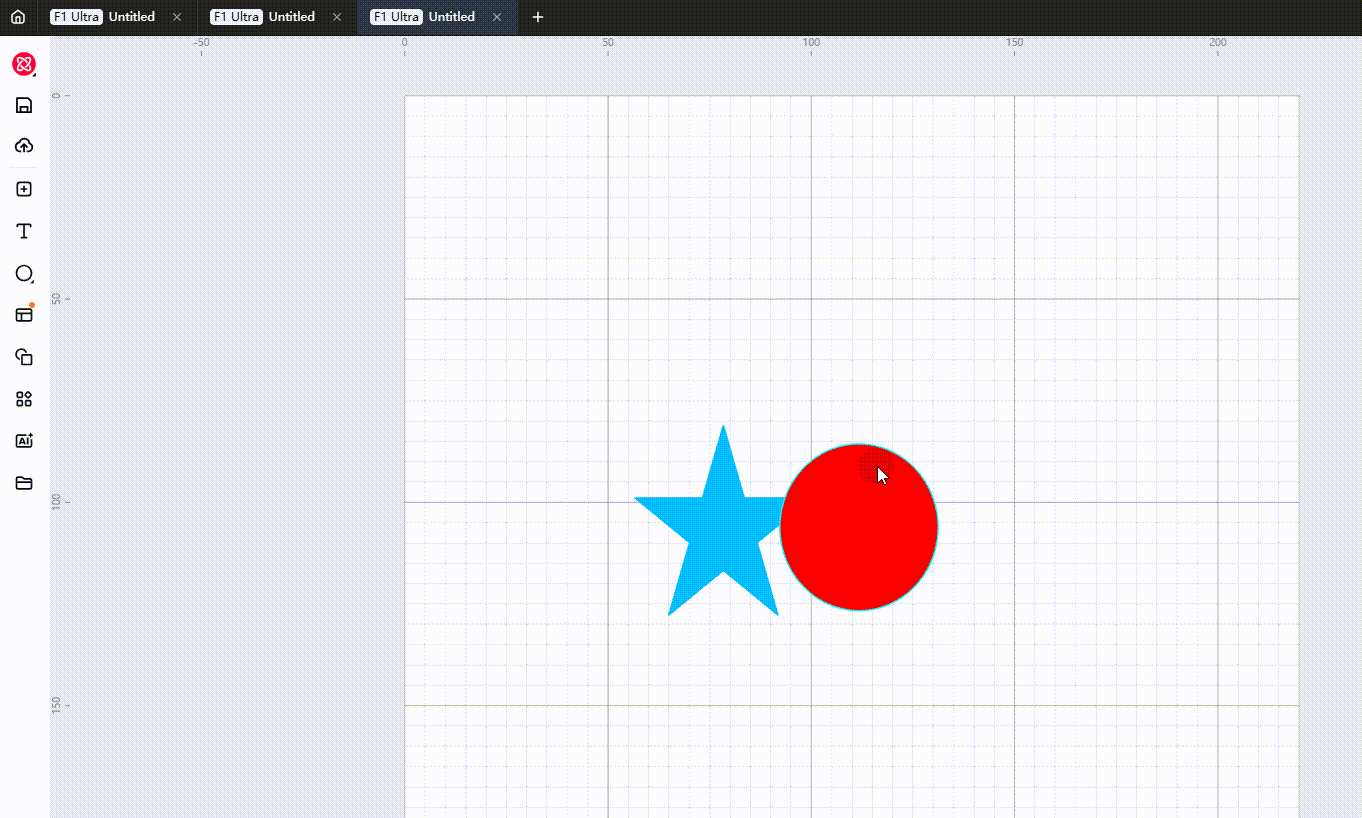The width and height of the screenshot is (1362, 818).
Task: Close the first F1 Ultra Untitled tab
Action: pos(177,17)
